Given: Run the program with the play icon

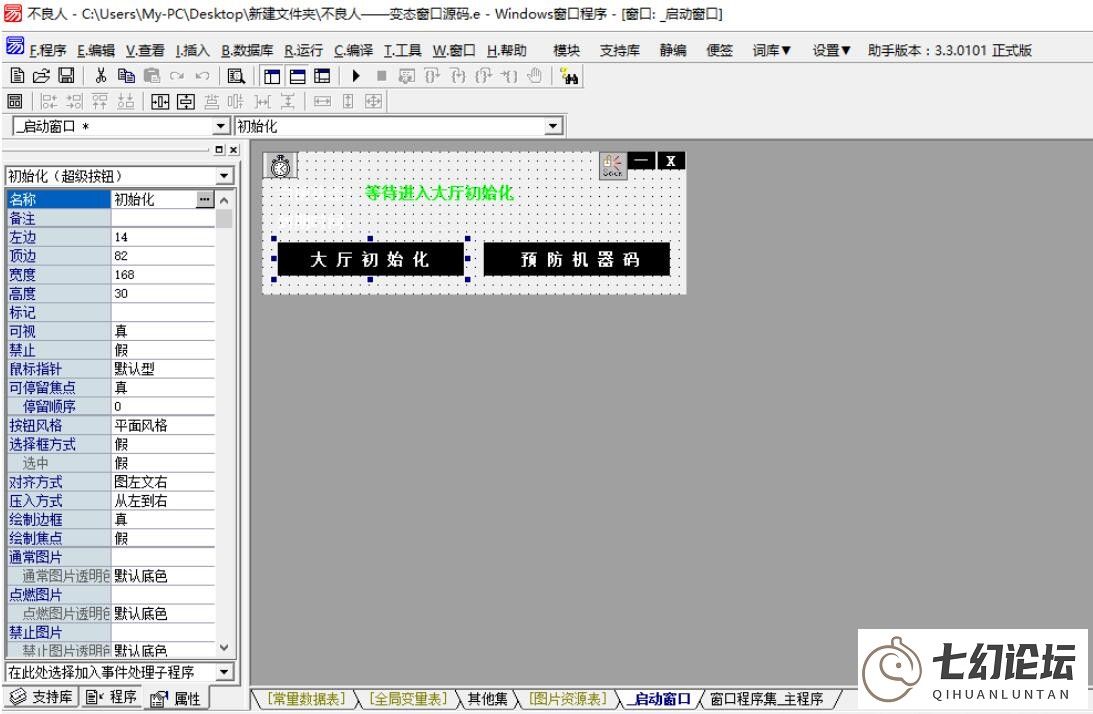Looking at the screenshot, I should pos(356,76).
